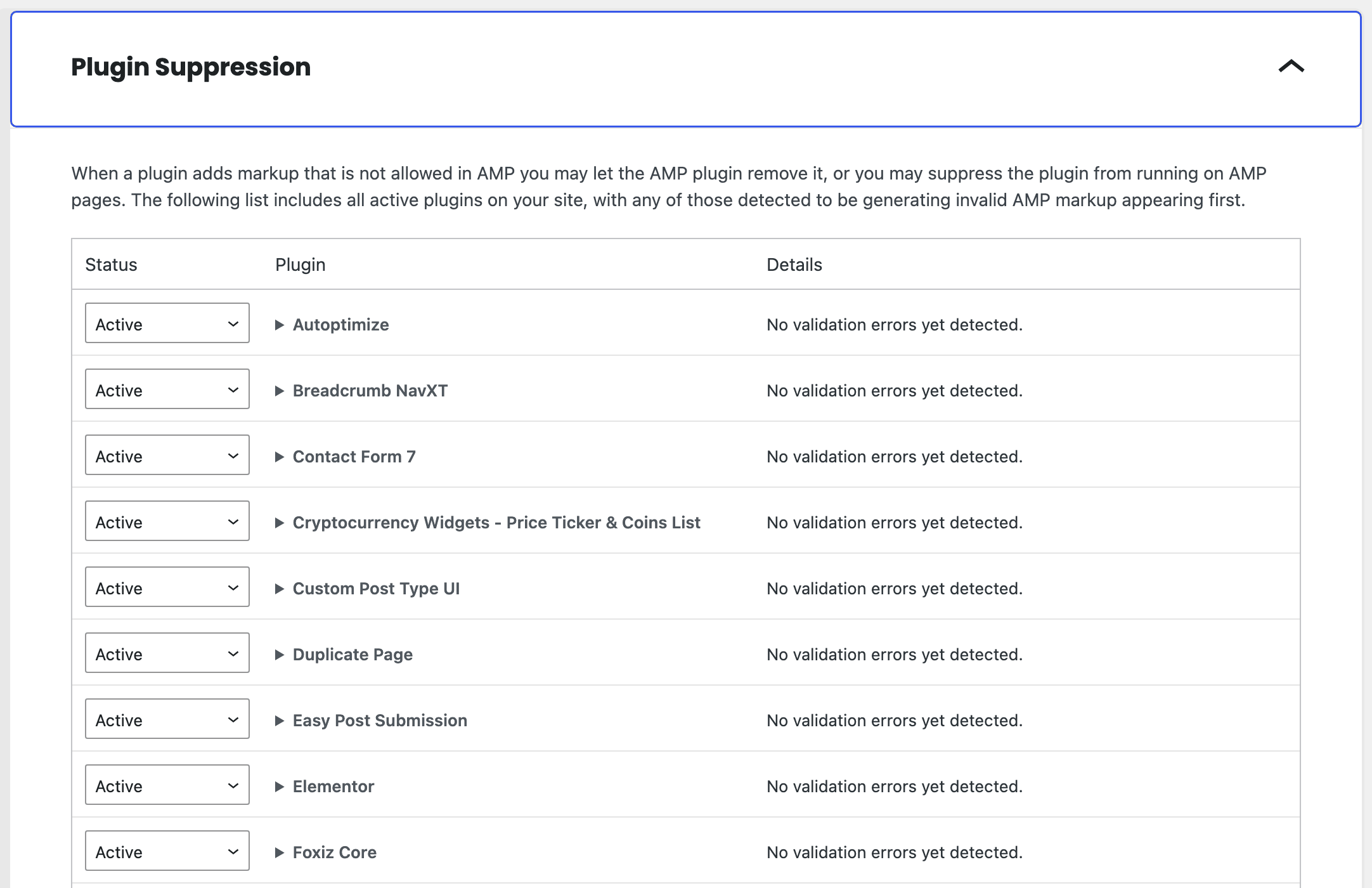Click the Details column header
The height and width of the screenshot is (888, 1372).
pyautogui.click(x=794, y=264)
